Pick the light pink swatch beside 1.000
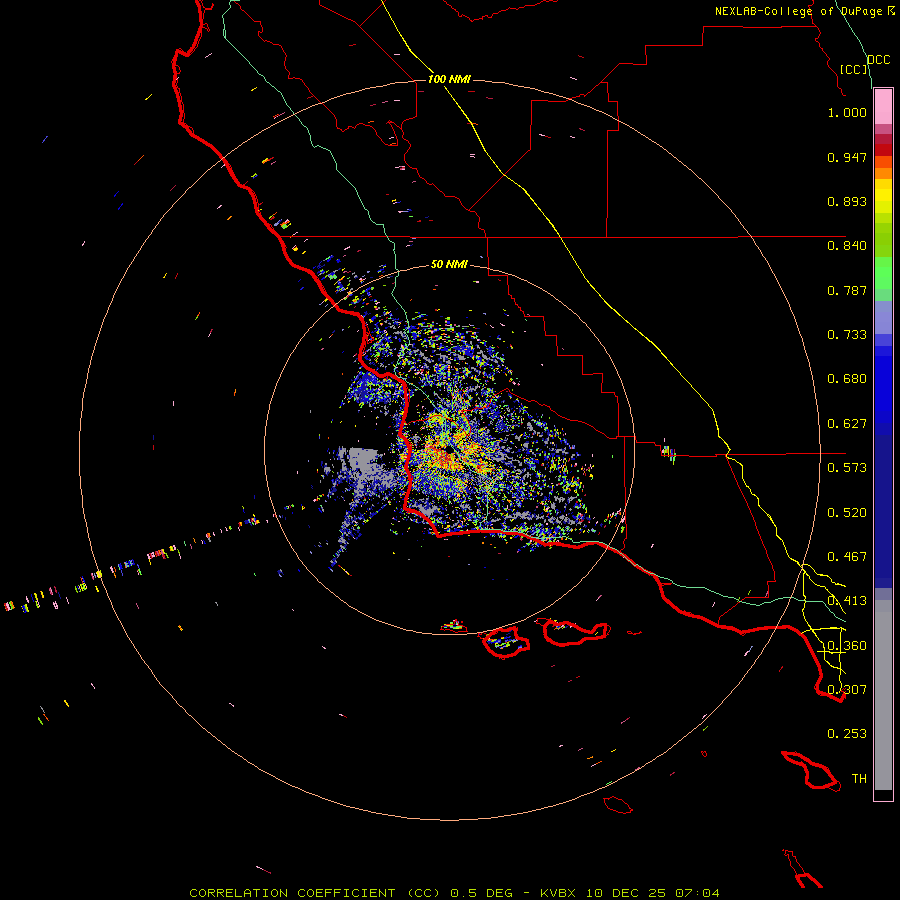The height and width of the screenshot is (900, 900). pos(883,107)
